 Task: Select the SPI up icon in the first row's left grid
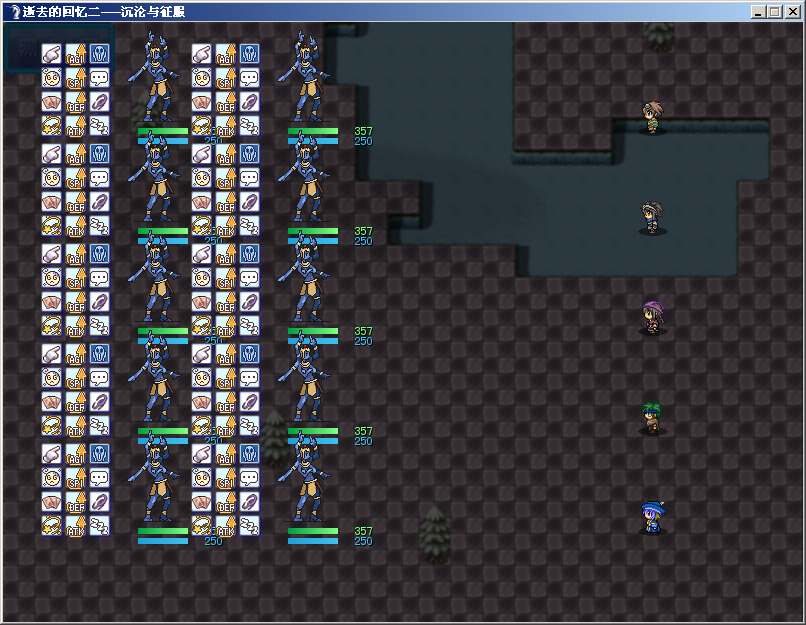click(x=76, y=78)
